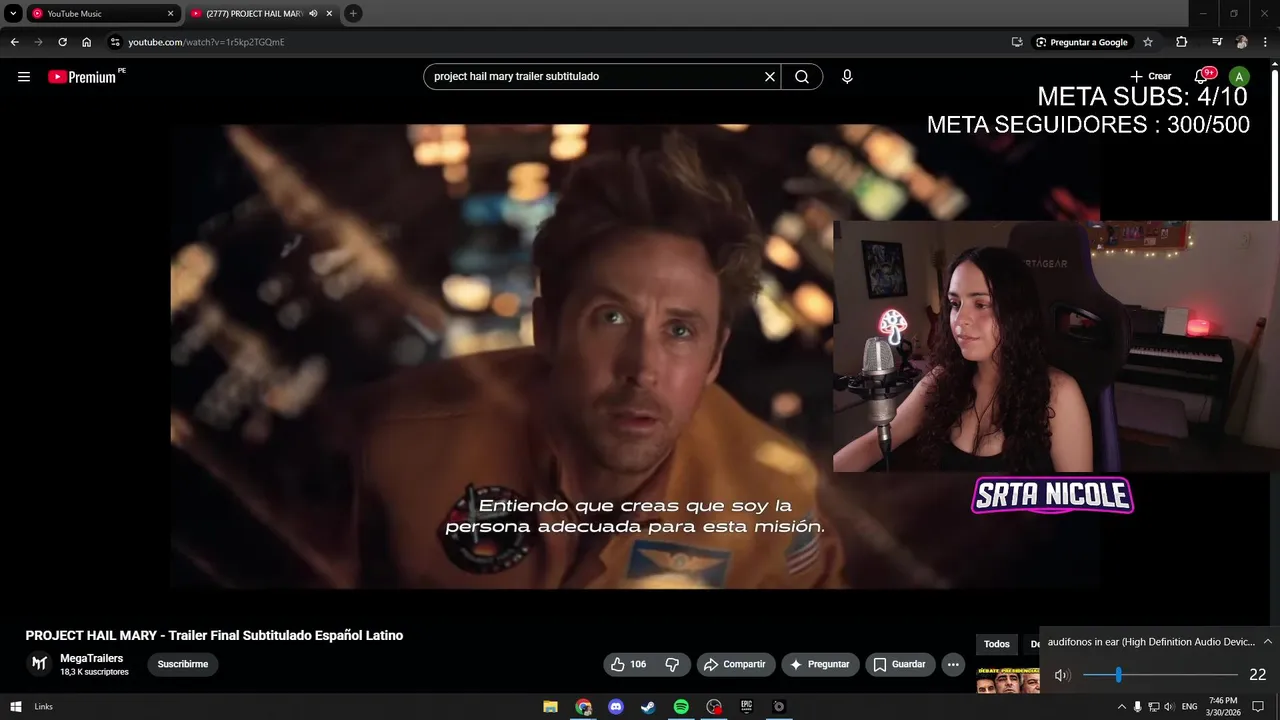Reload the current page
Image resolution: width=1280 pixels, height=720 pixels.
(62, 42)
